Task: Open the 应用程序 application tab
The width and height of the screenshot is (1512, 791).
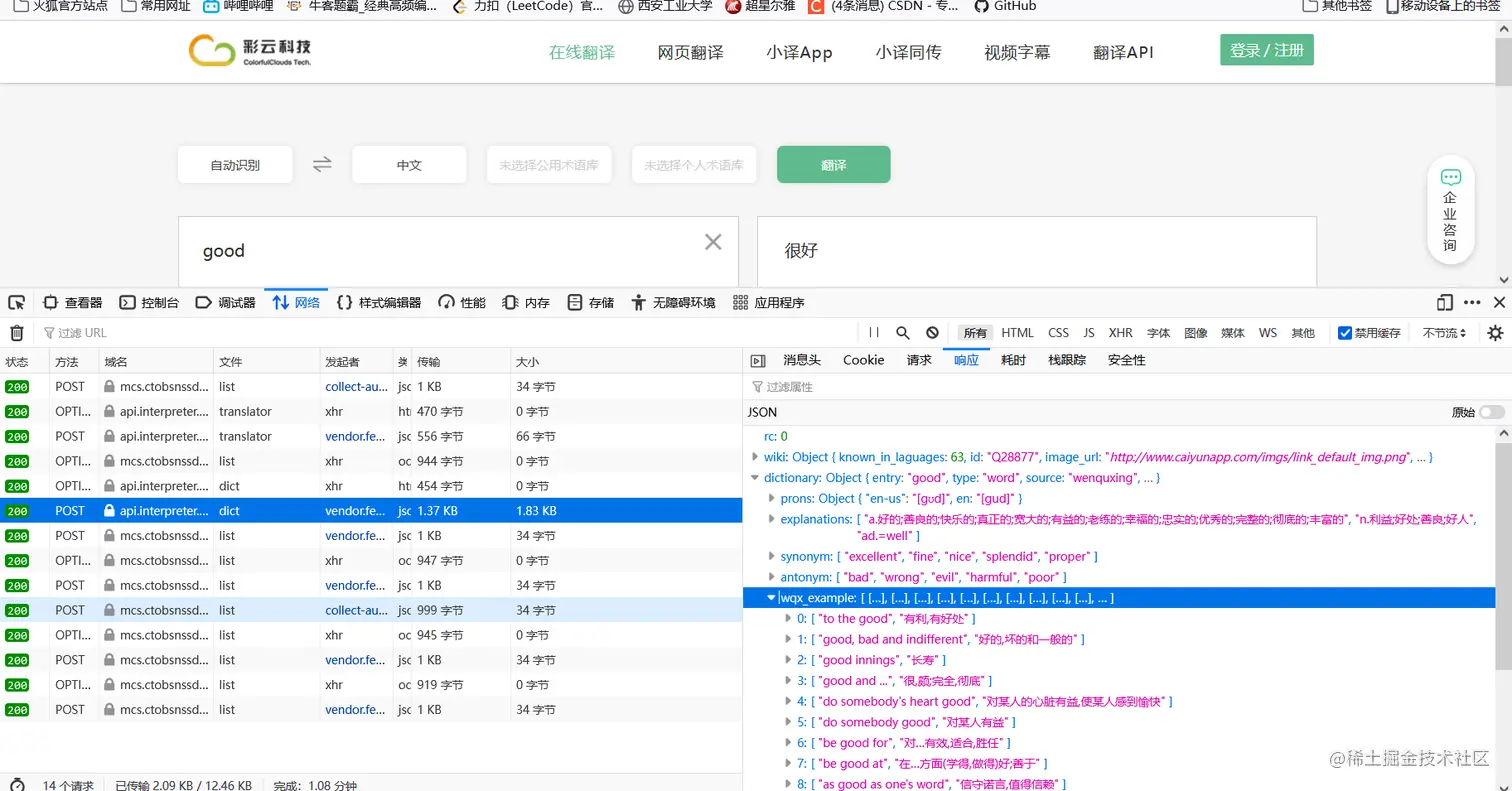Action: tap(769, 302)
